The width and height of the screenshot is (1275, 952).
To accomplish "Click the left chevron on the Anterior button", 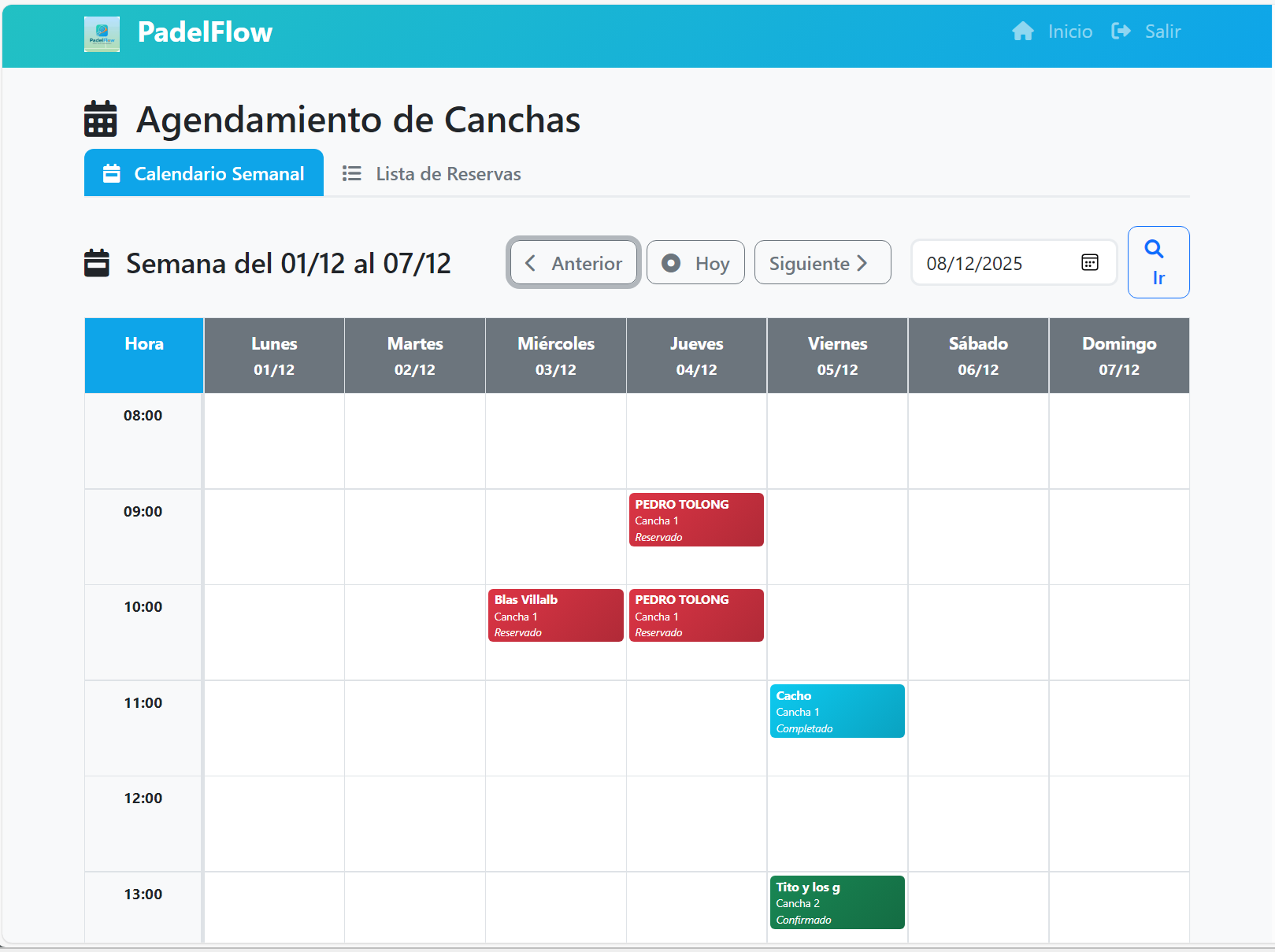I will click(530, 264).
